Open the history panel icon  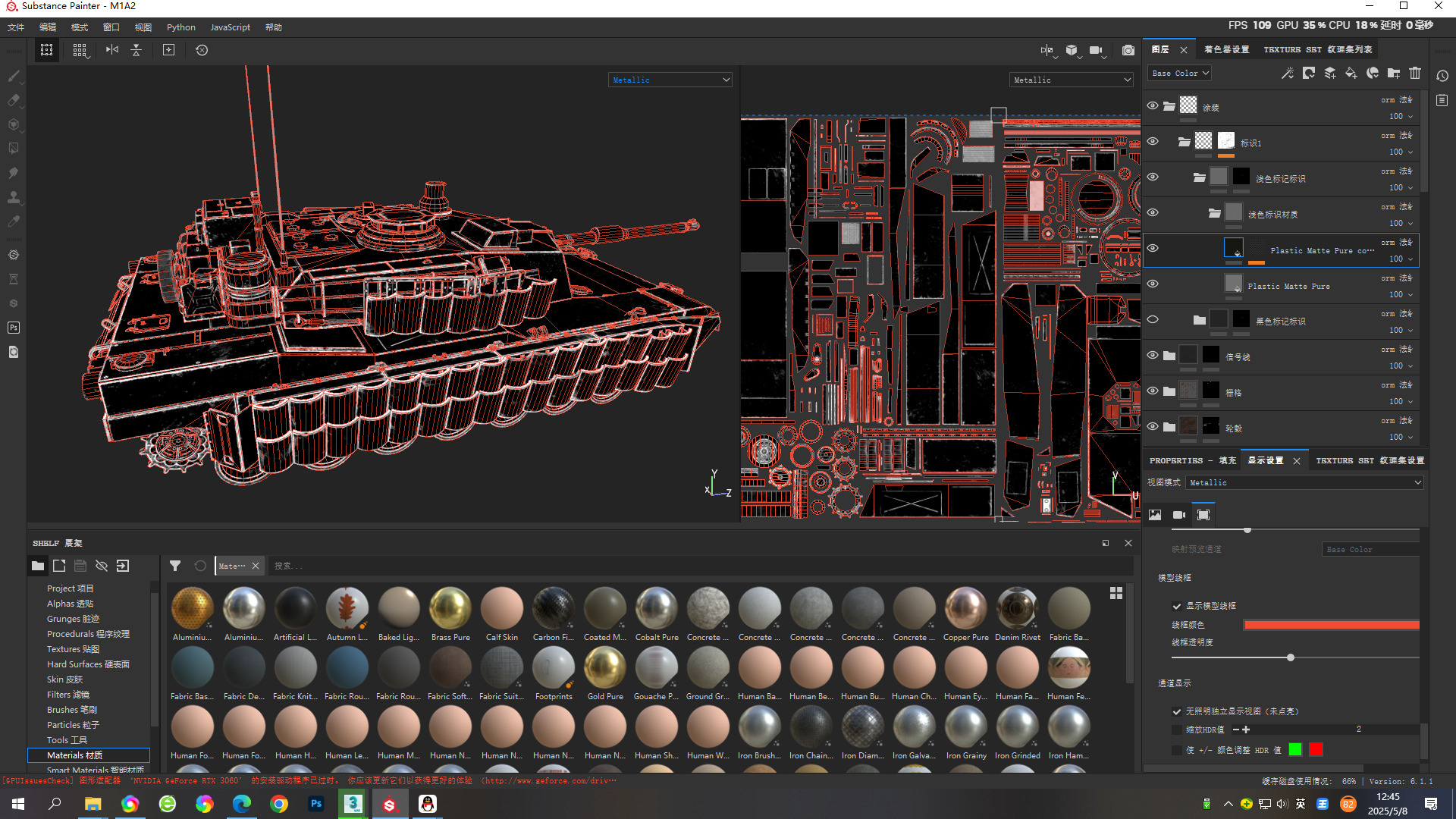click(x=1442, y=76)
